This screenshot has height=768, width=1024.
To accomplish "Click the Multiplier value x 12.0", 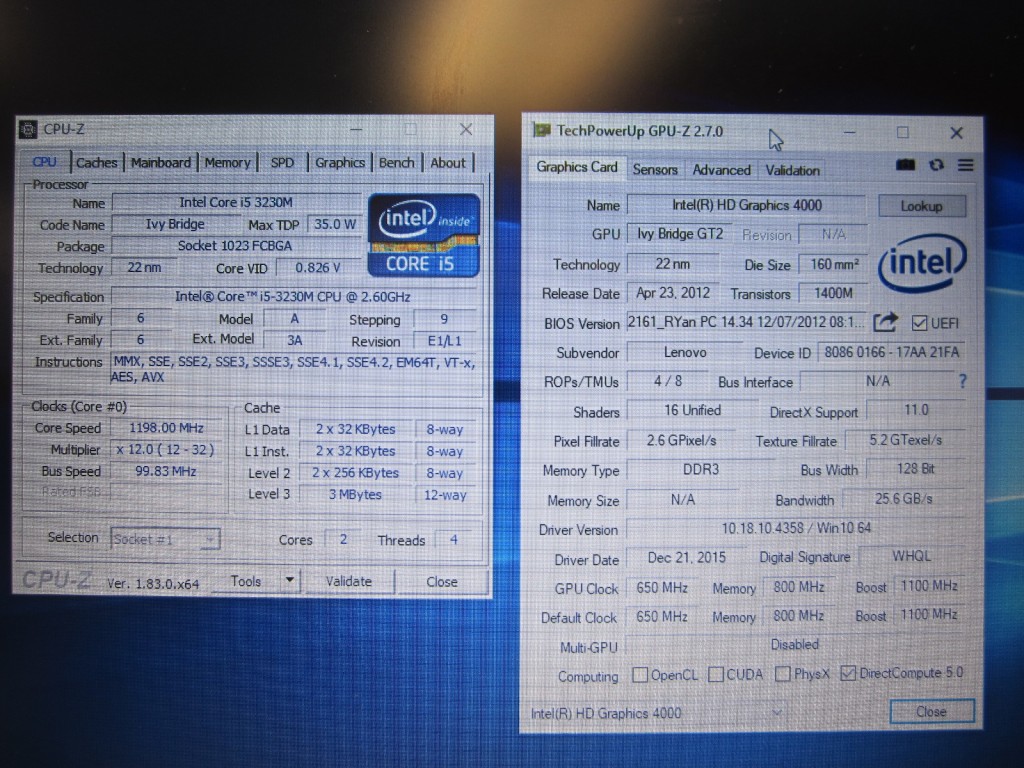I will tap(166, 449).
